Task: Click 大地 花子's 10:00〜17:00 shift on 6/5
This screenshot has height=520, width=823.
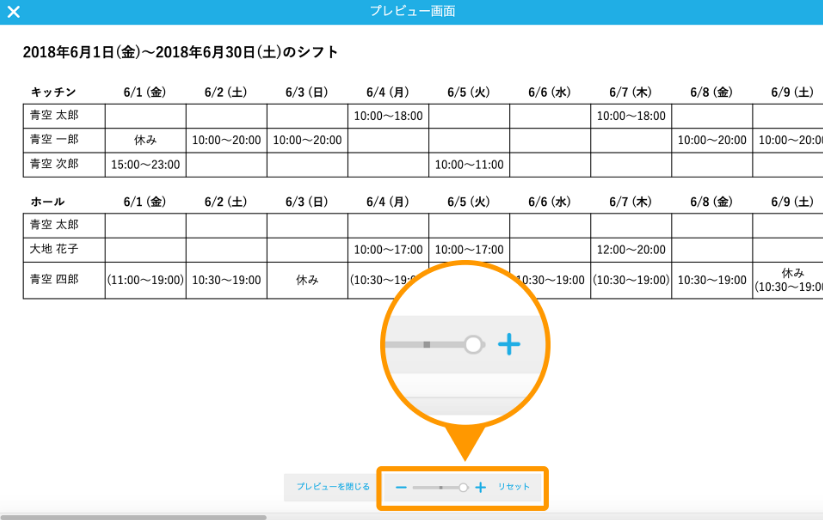Action: pos(469,250)
